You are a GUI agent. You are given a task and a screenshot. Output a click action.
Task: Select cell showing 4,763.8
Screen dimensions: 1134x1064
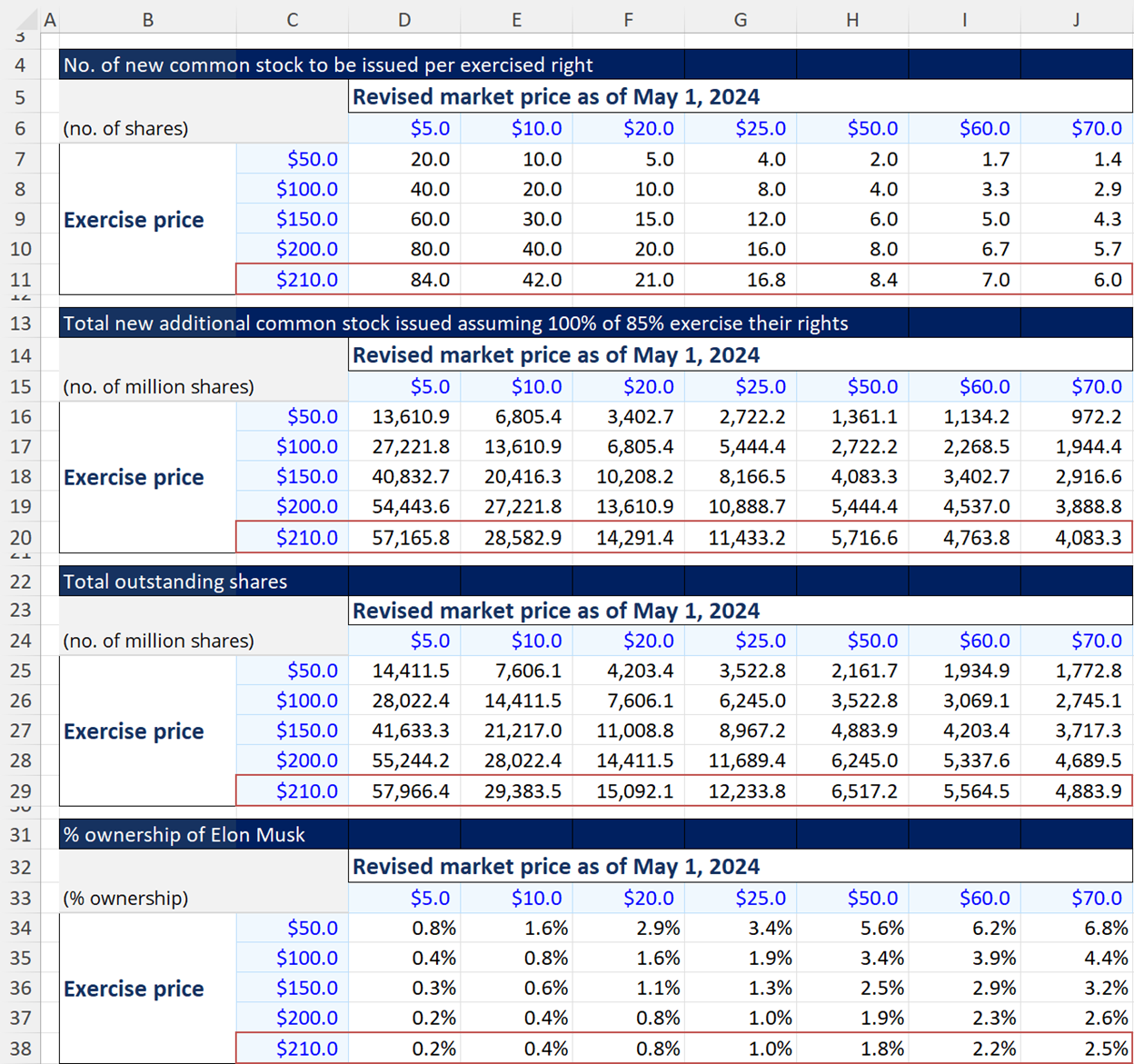(976, 538)
